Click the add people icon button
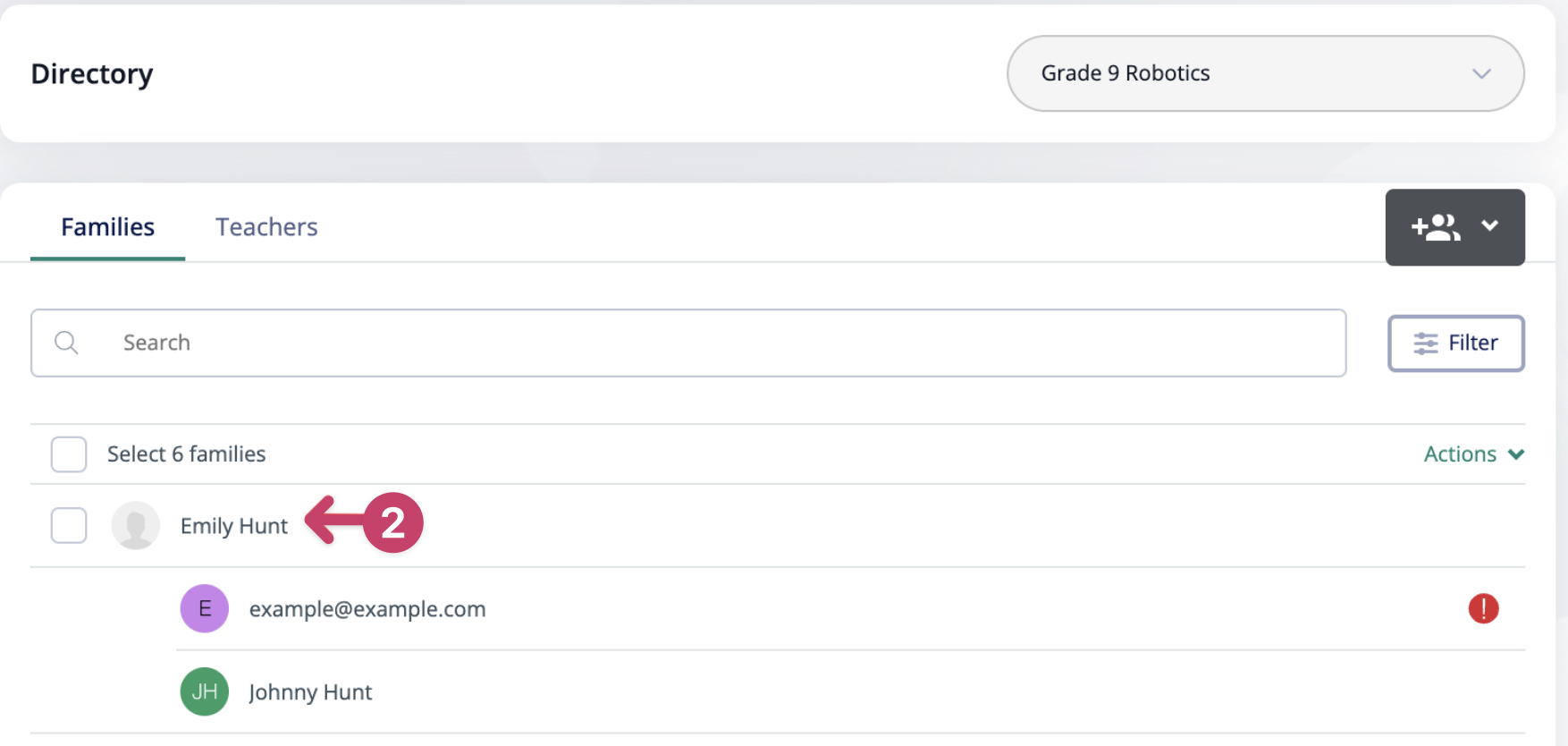 point(1436,227)
